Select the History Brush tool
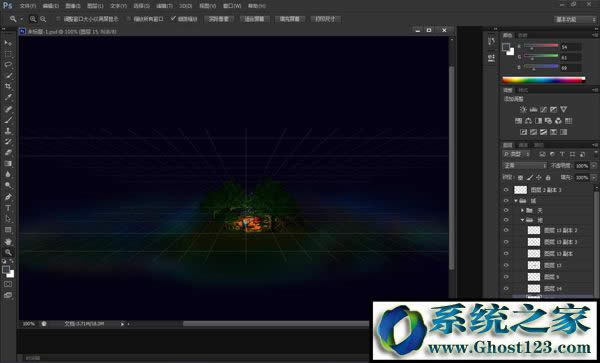The image size is (600, 363). click(8, 142)
